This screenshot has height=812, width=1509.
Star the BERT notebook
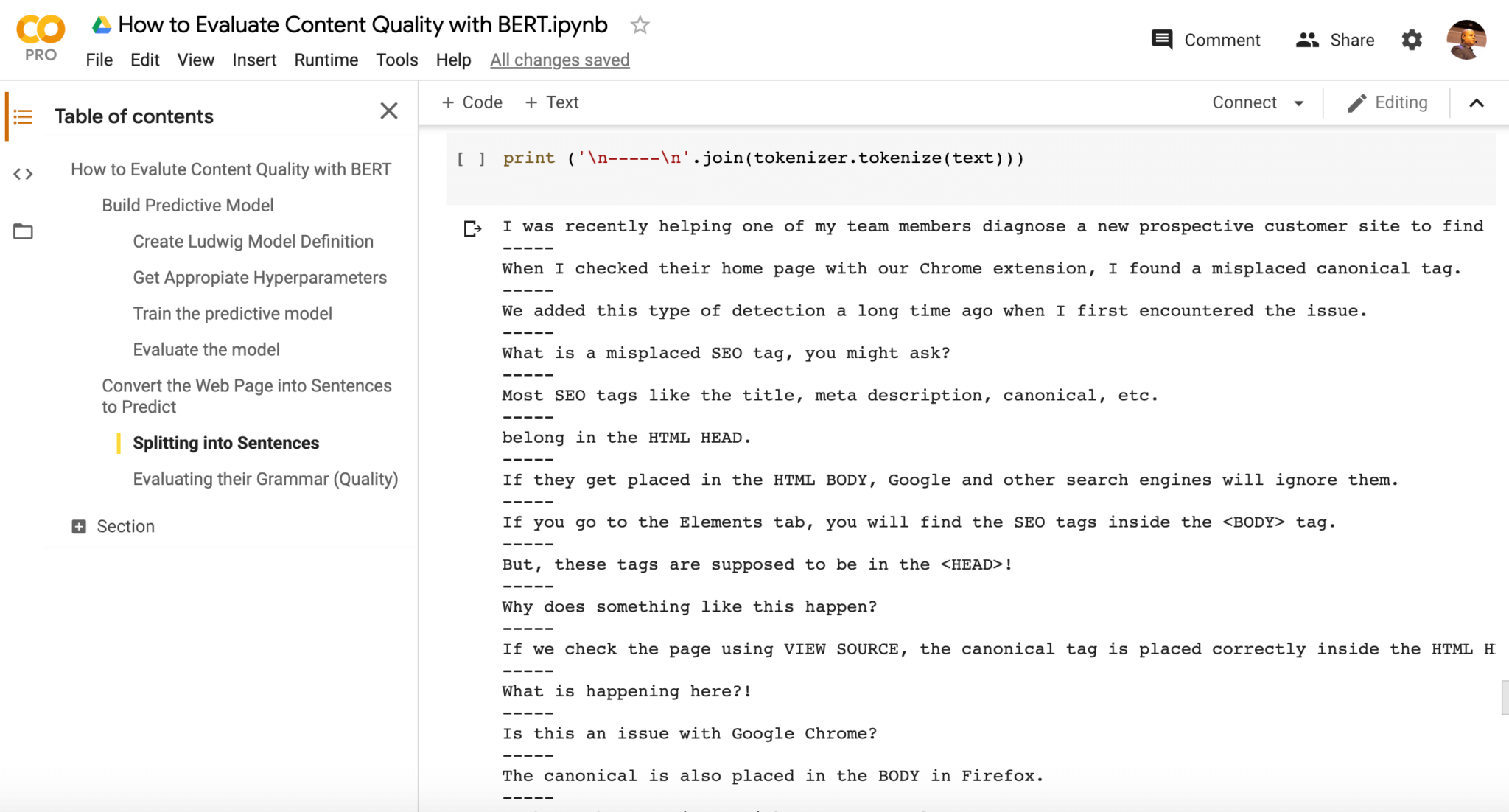coord(640,24)
